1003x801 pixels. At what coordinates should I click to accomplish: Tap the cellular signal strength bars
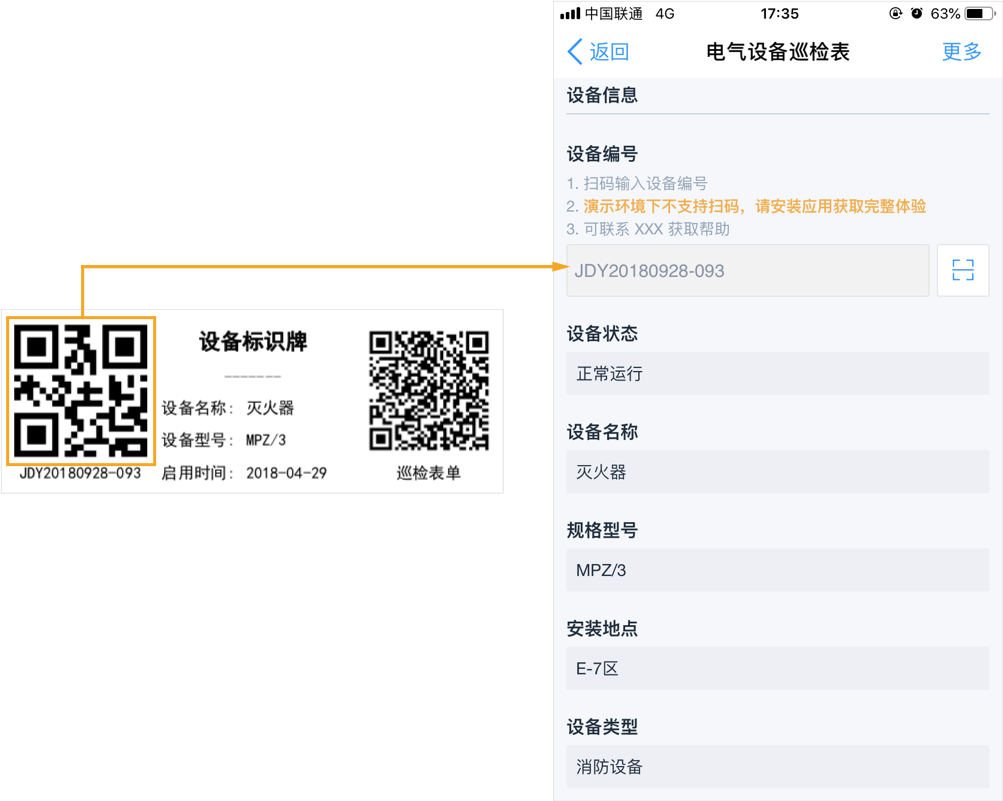pos(570,14)
